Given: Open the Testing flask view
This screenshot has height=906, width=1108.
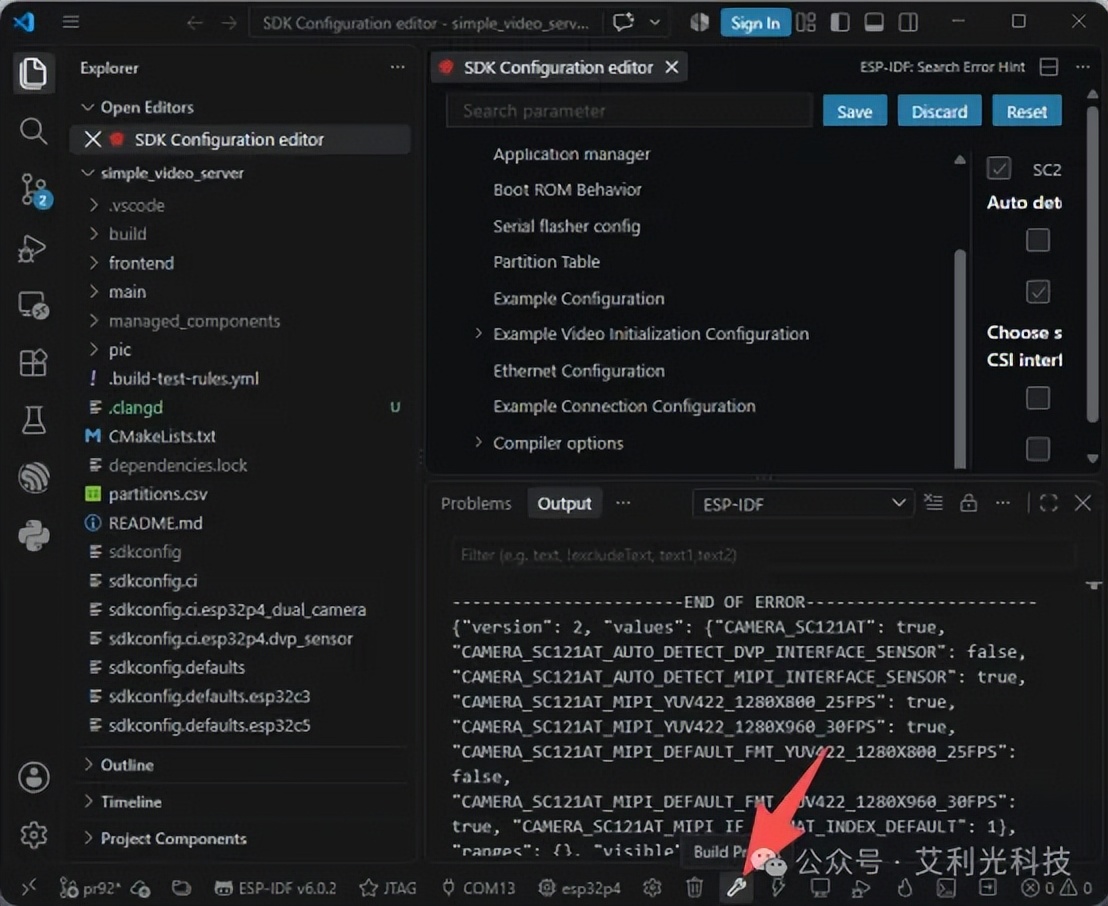Looking at the screenshot, I should tap(33, 420).
